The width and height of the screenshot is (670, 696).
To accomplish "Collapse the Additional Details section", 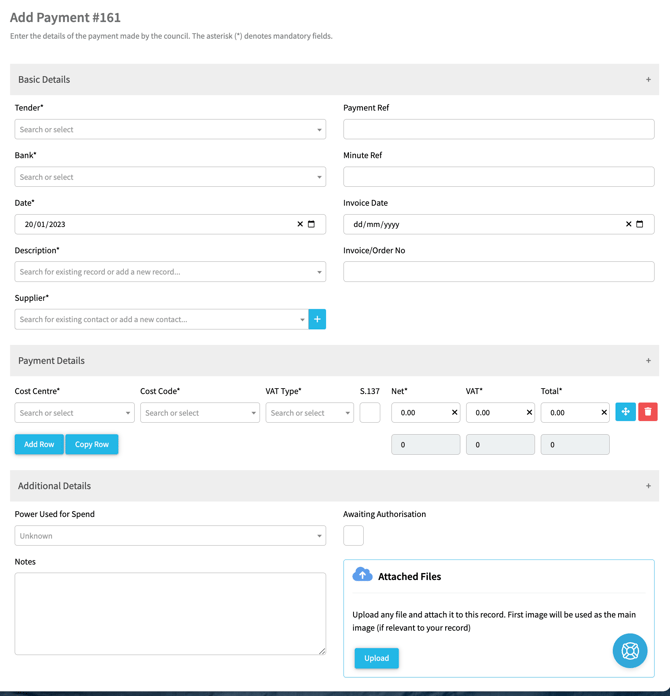I will [x=648, y=486].
